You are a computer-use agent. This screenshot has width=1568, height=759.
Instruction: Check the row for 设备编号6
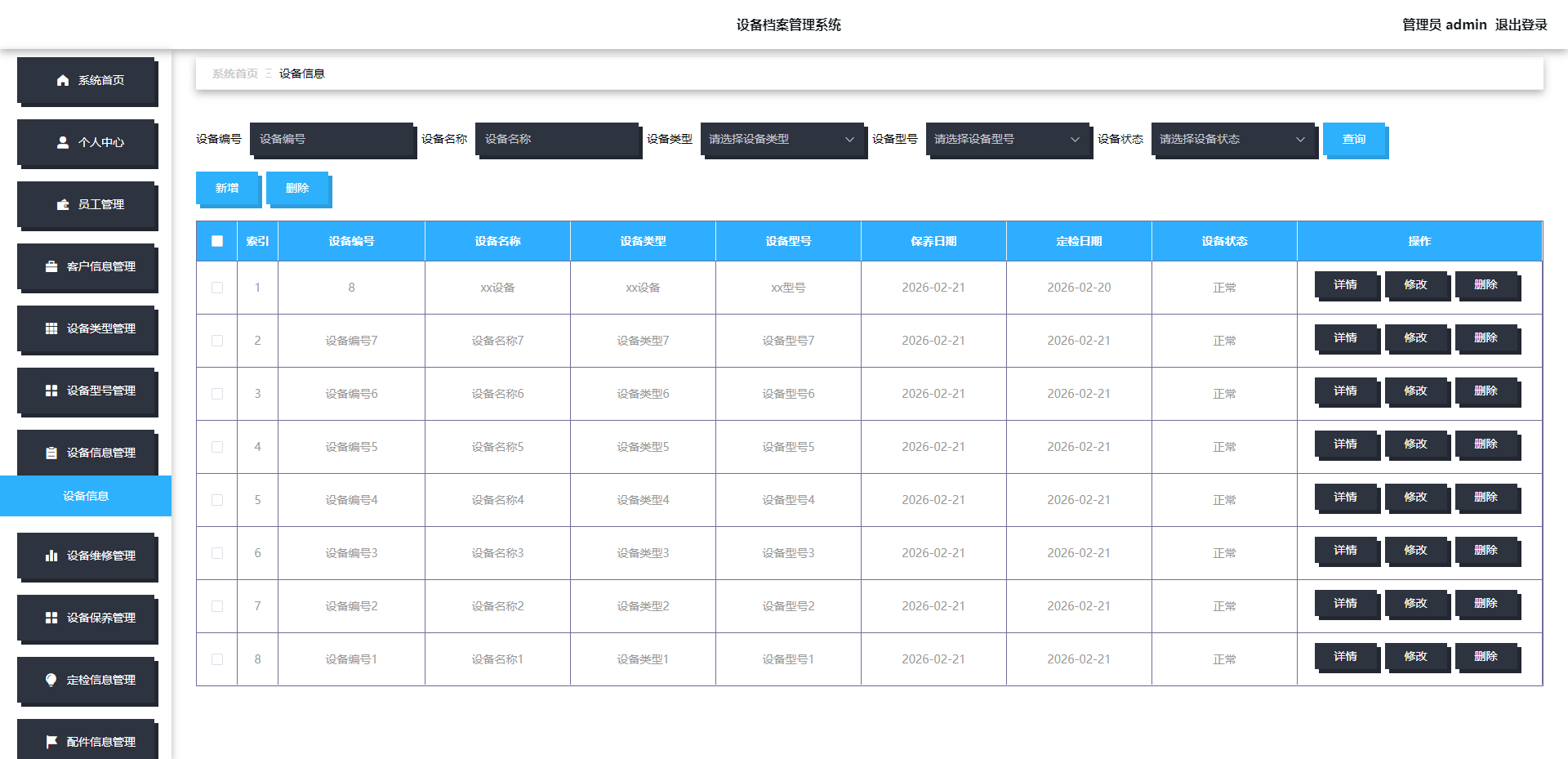pos(217,394)
